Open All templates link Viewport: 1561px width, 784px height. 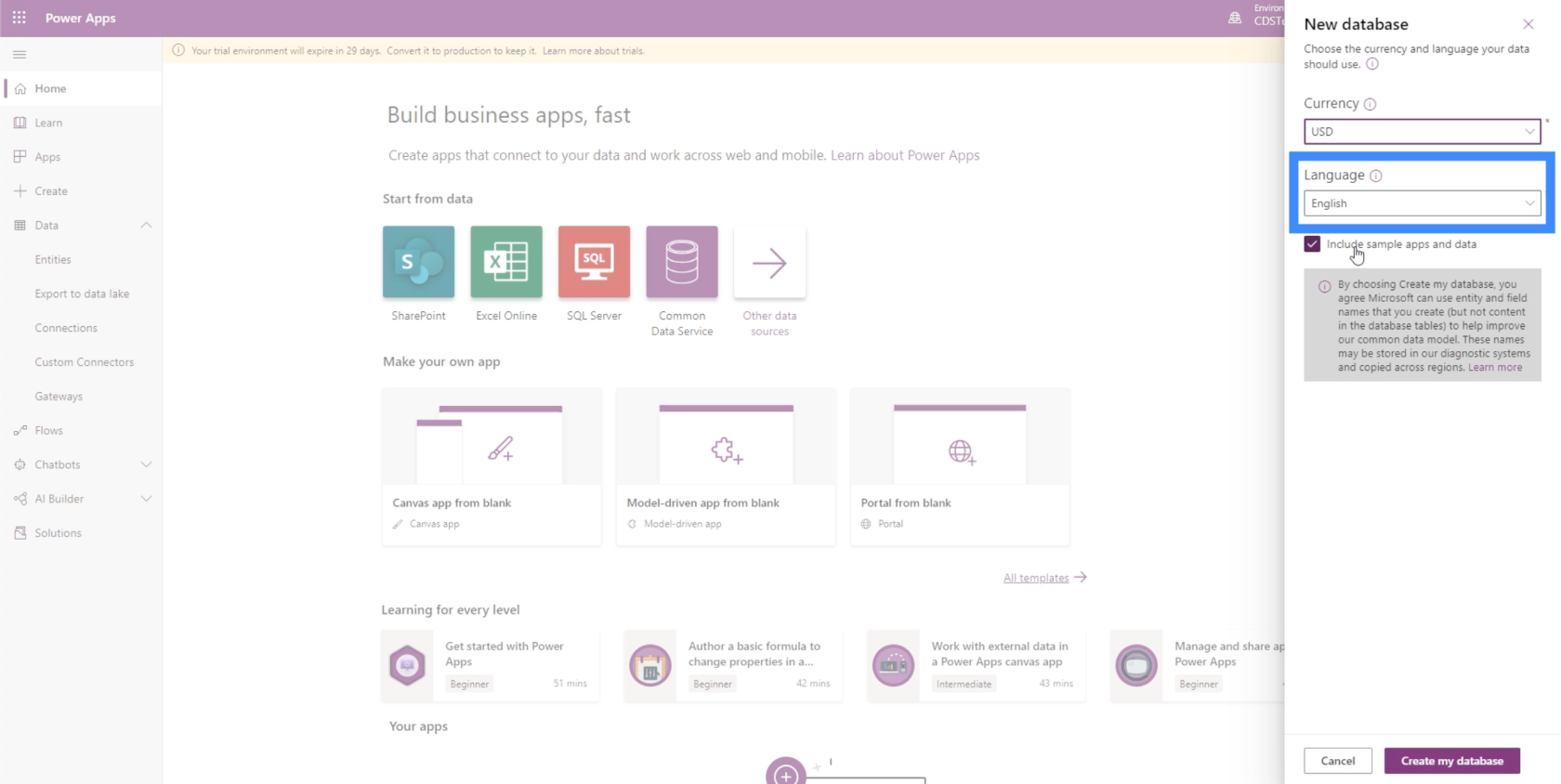(1036, 578)
